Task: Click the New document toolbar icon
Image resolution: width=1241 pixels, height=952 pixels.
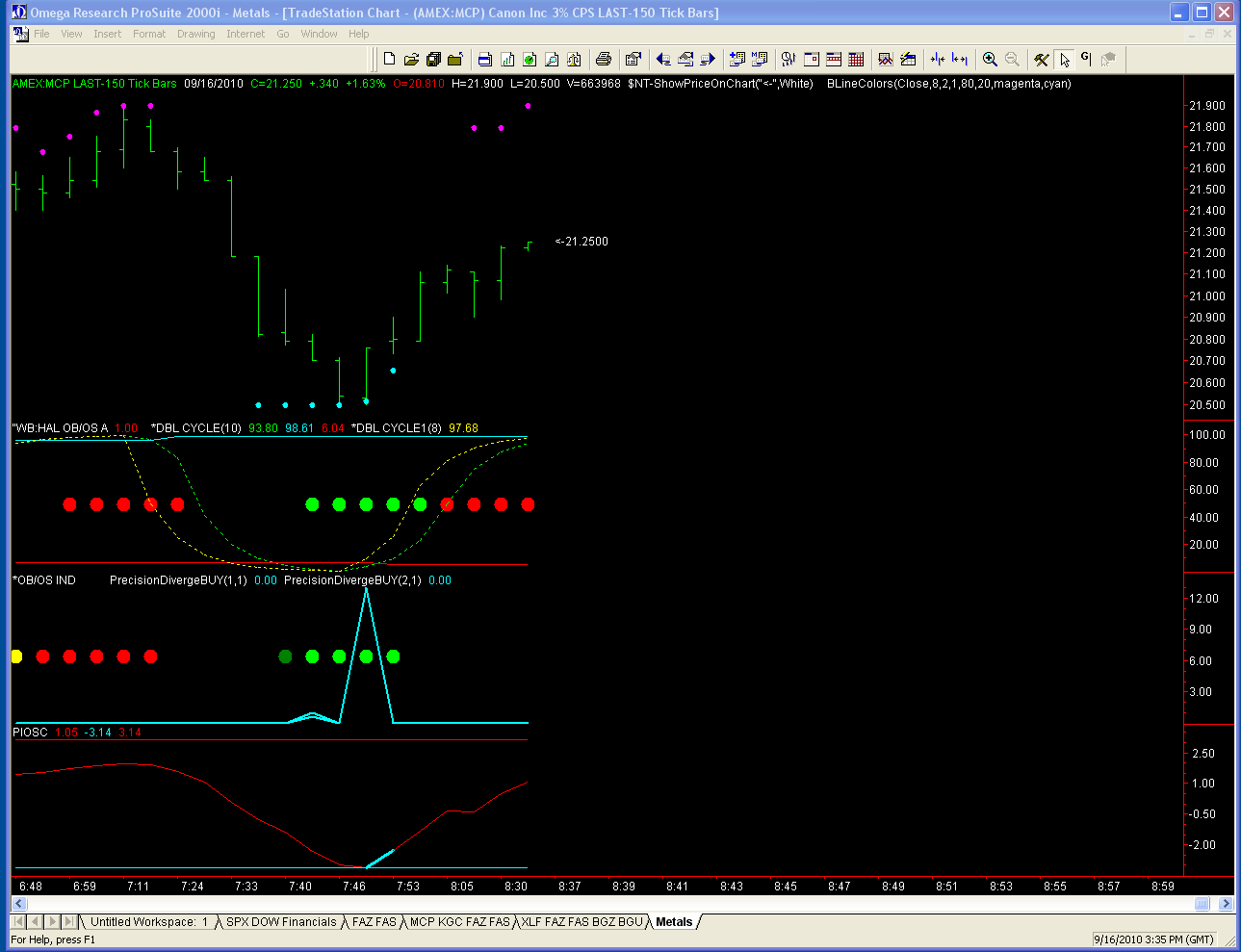Action: [x=389, y=59]
